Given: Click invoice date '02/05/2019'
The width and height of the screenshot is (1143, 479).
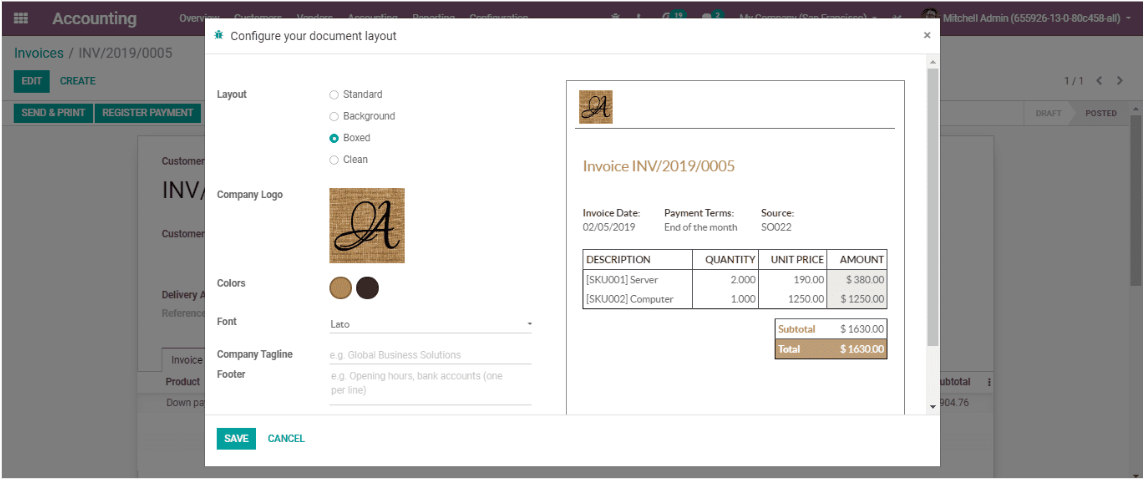Looking at the screenshot, I should click(609, 227).
